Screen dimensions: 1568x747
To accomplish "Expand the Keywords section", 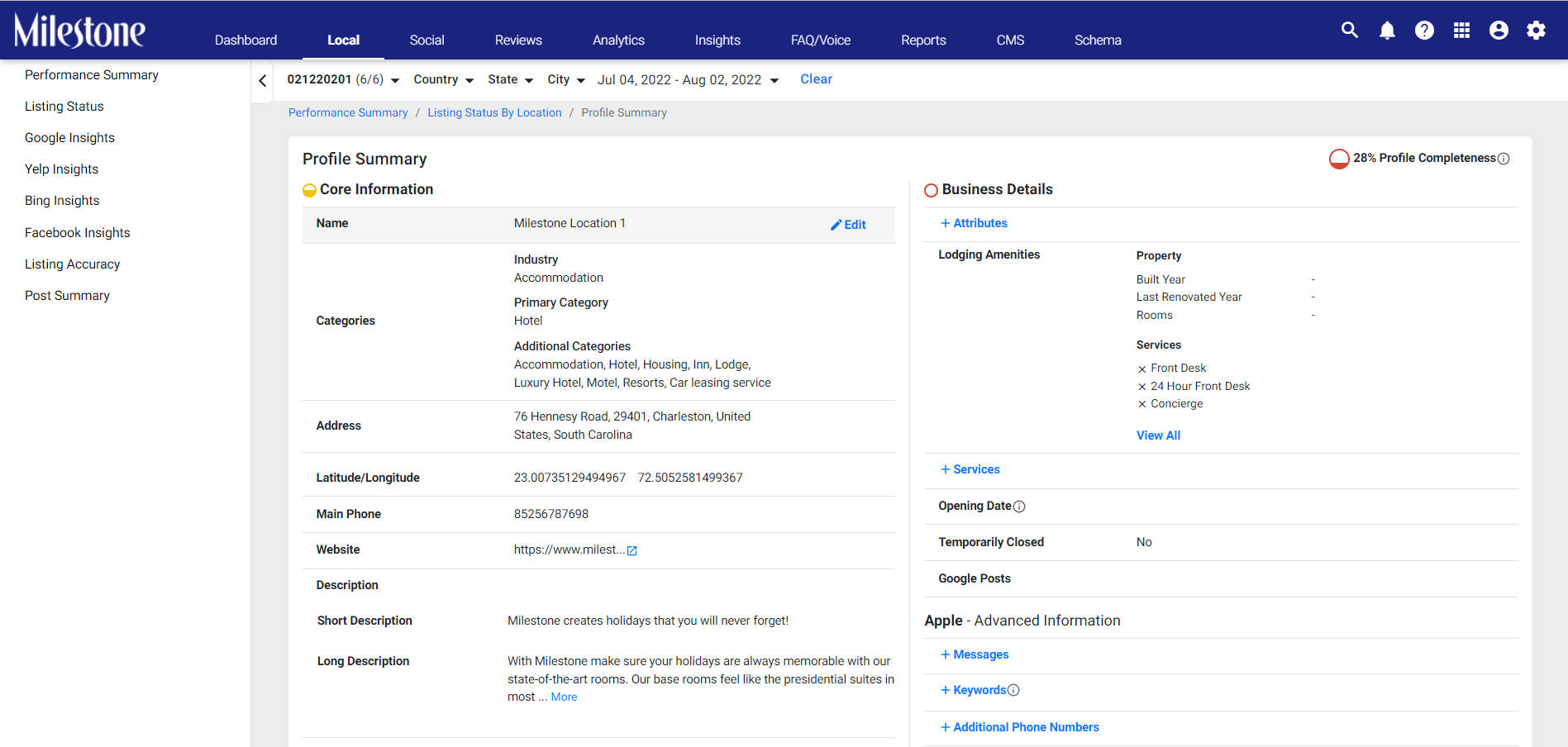I will (x=973, y=690).
